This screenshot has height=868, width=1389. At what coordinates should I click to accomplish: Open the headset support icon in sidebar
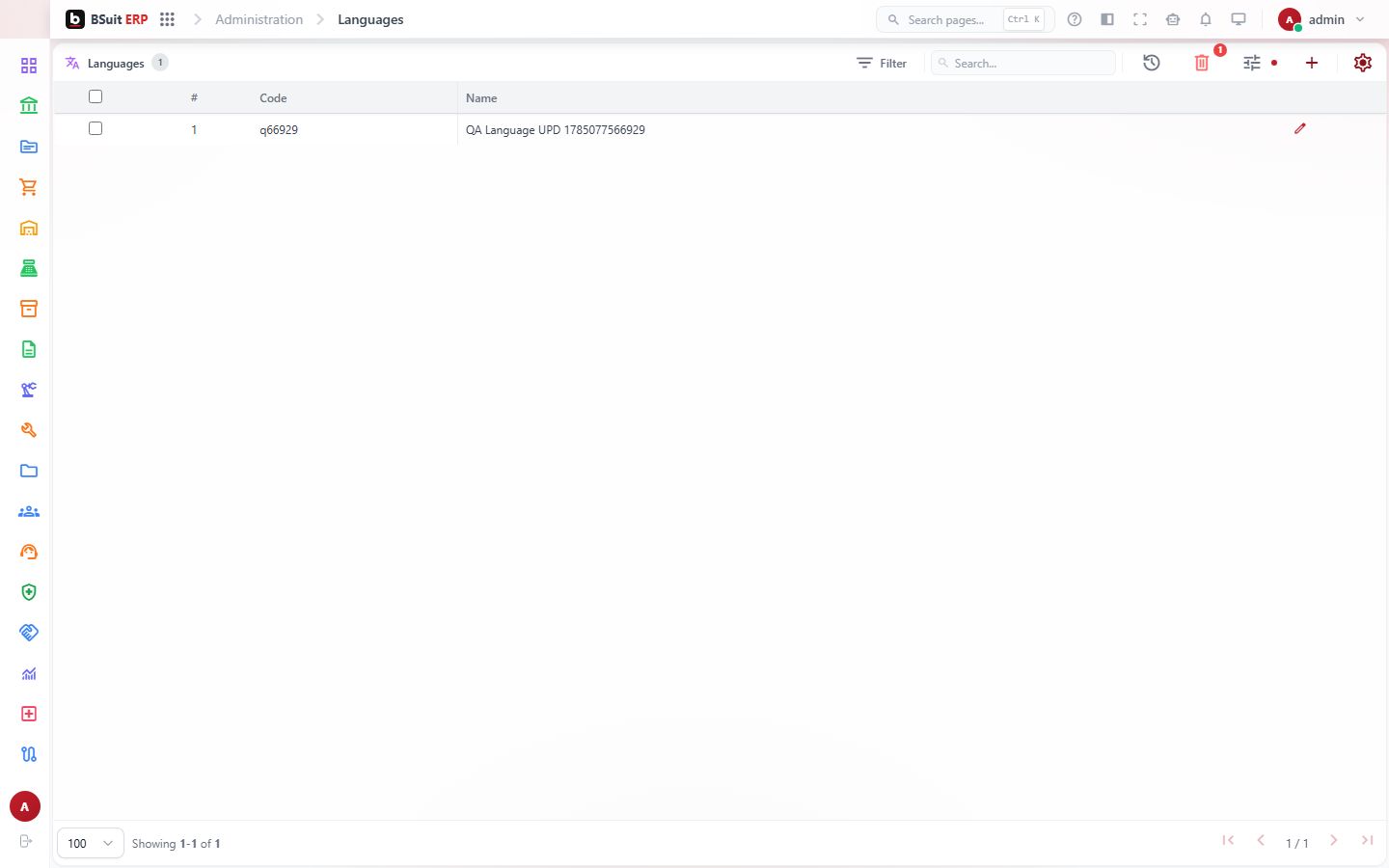pos(29,552)
